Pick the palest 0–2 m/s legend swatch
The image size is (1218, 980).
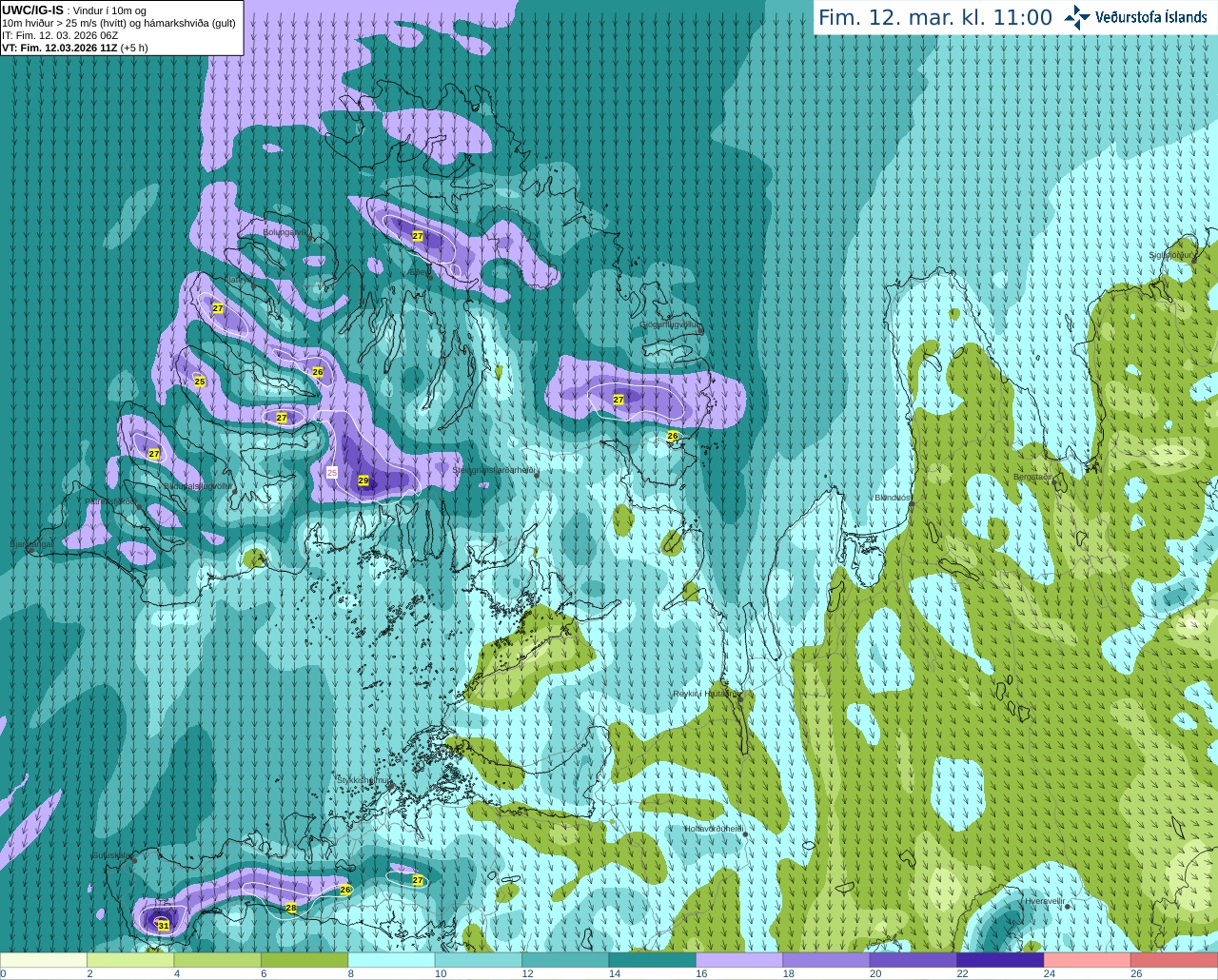click(x=44, y=960)
